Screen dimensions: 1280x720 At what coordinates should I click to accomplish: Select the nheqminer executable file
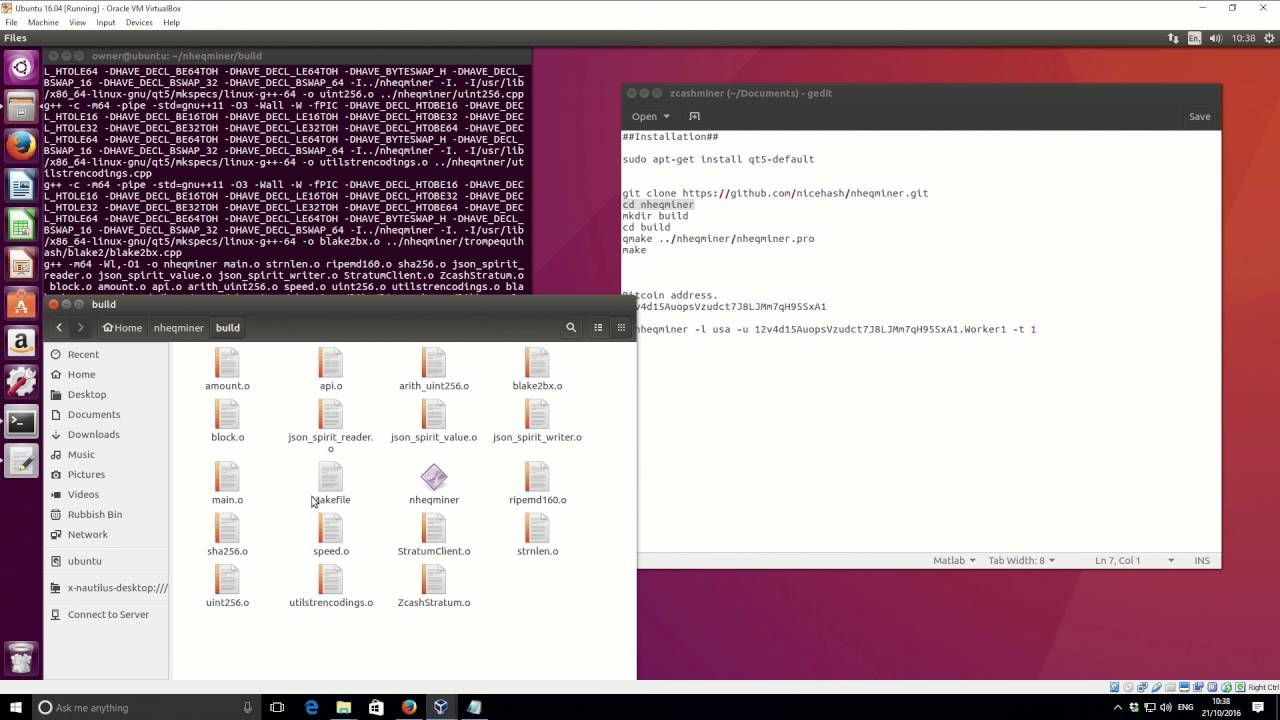click(434, 484)
